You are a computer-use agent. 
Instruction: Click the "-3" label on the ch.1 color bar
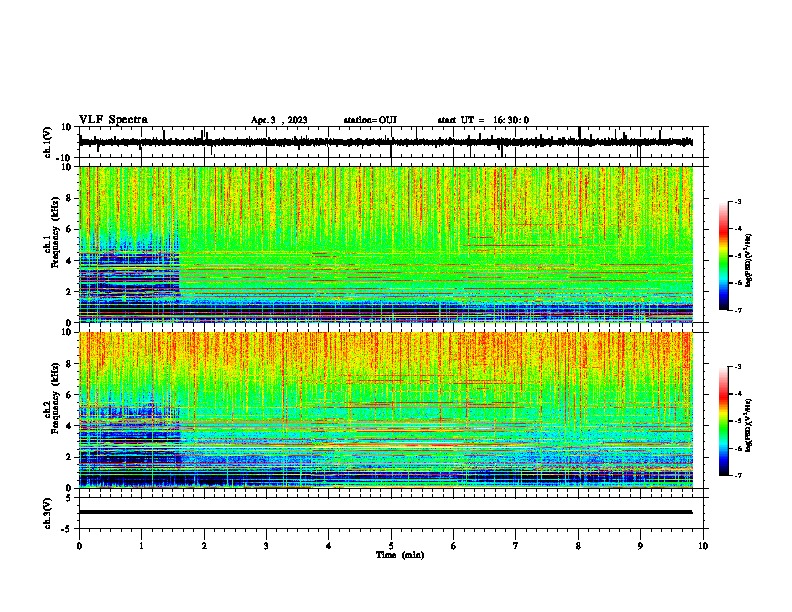click(x=737, y=202)
